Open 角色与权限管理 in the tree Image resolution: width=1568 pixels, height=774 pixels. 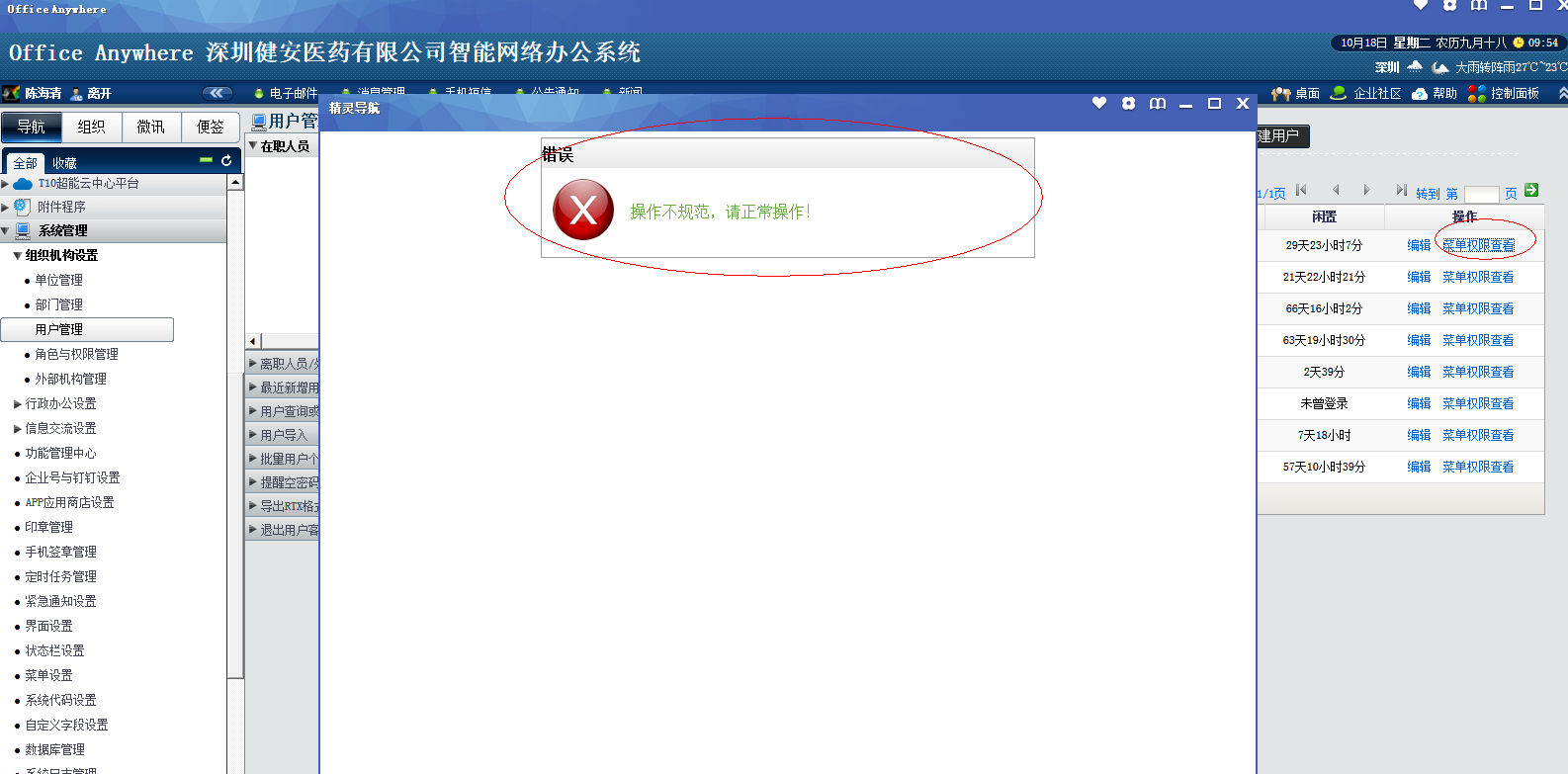[x=76, y=354]
